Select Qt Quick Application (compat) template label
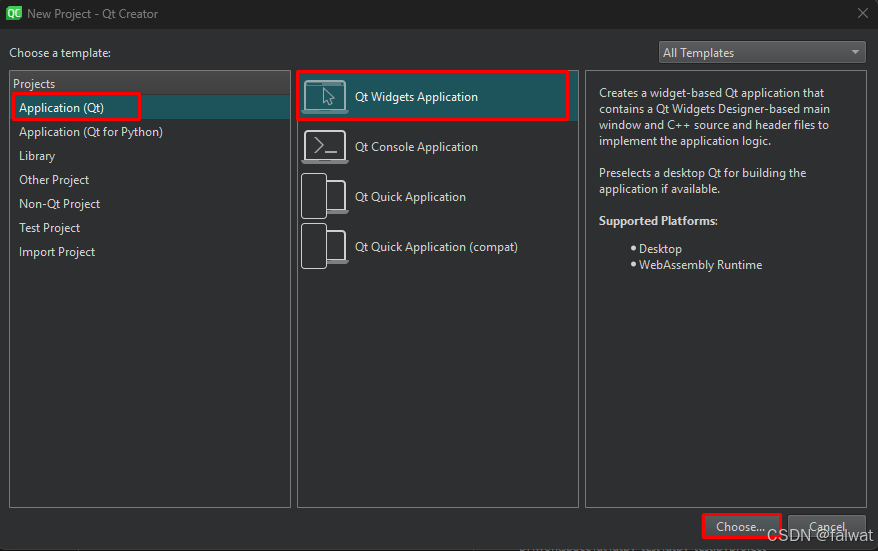 pos(436,247)
